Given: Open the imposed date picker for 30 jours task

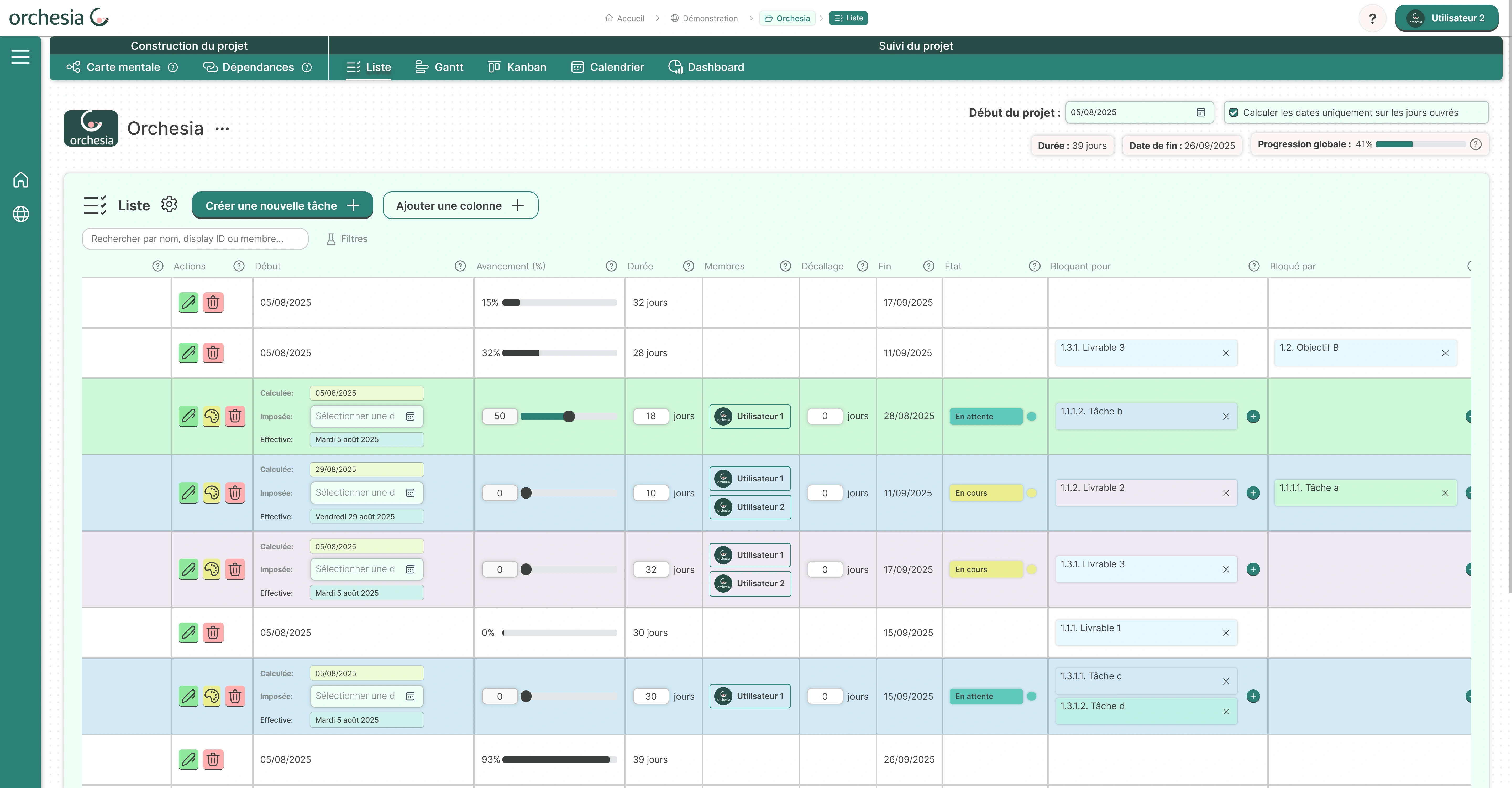Looking at the screenshot, I should click(410, 696).
